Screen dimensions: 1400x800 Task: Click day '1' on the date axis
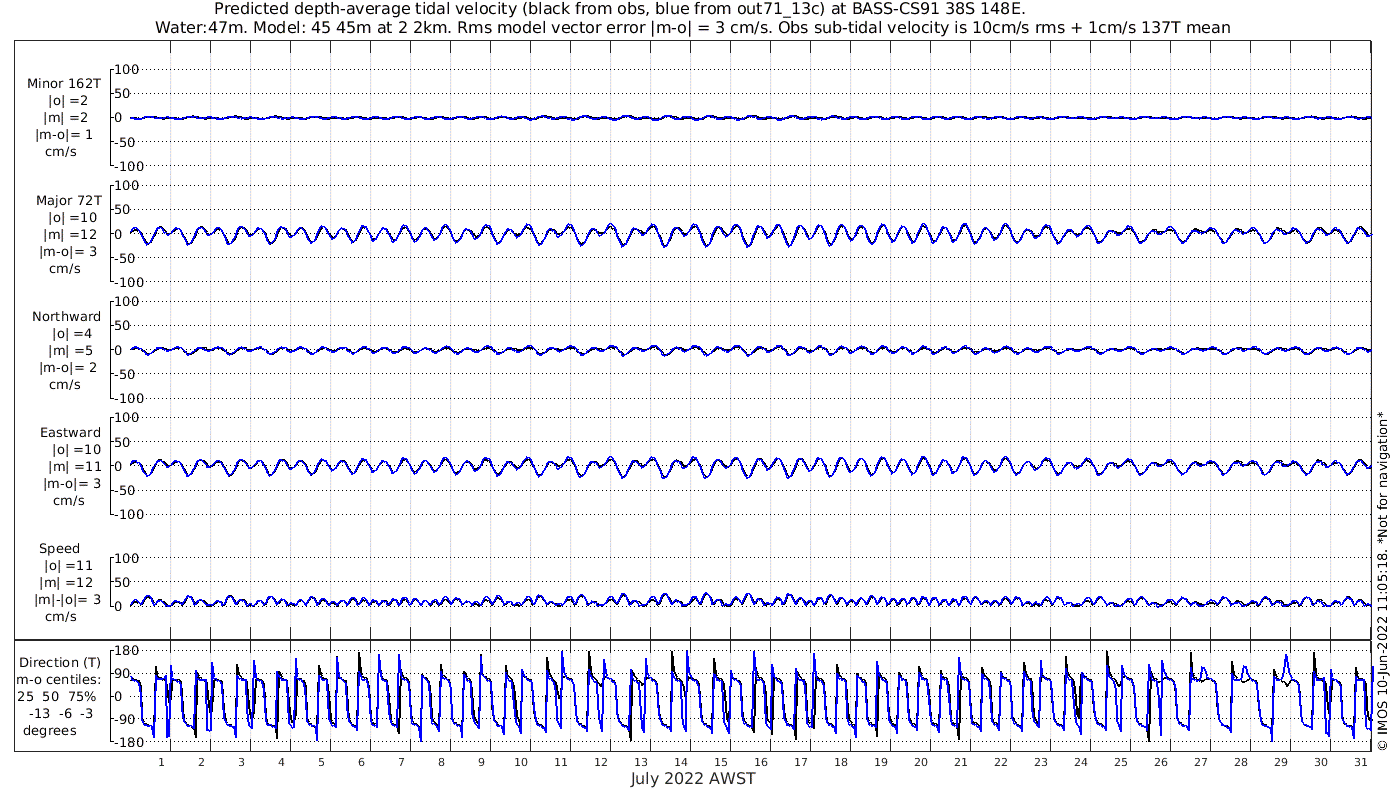(161, 762)
